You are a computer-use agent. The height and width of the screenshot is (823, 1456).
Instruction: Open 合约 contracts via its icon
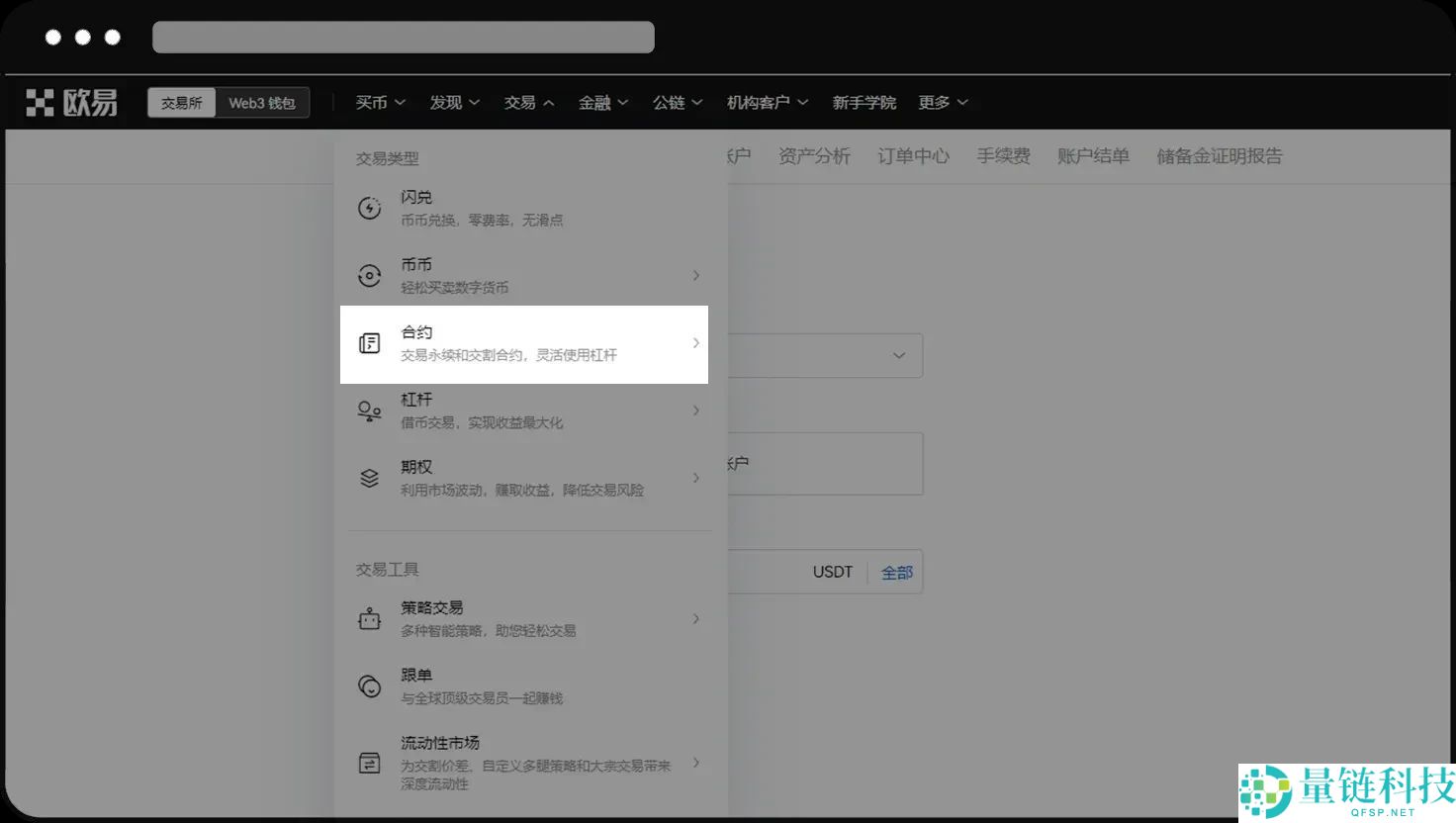click(369, 344)
